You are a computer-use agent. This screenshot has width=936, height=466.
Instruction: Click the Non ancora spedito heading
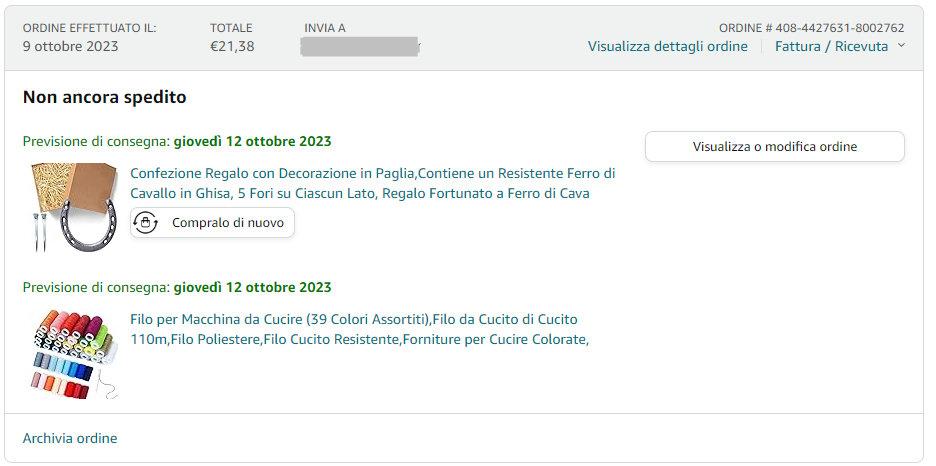pyautogui.click(x=104, y=97)
